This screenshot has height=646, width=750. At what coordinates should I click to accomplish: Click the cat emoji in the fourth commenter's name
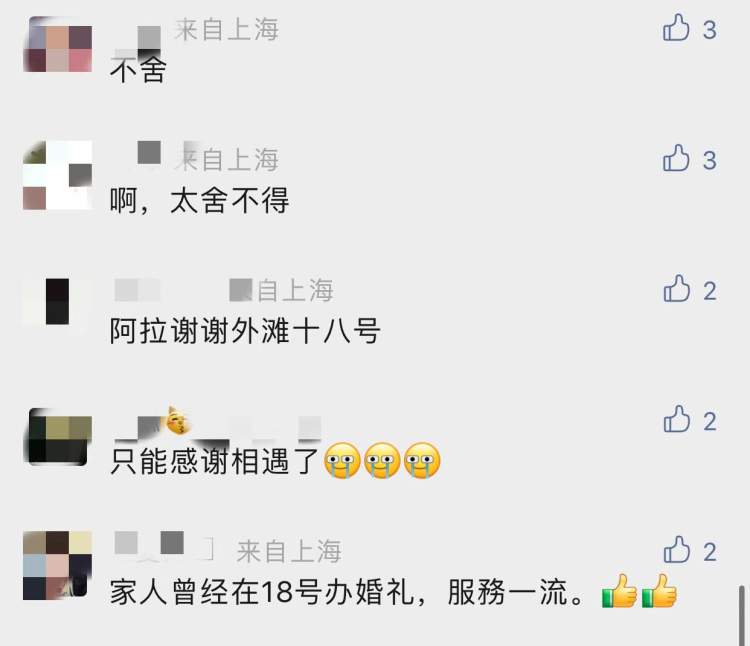pyautogui.click(x=177, y=421)
